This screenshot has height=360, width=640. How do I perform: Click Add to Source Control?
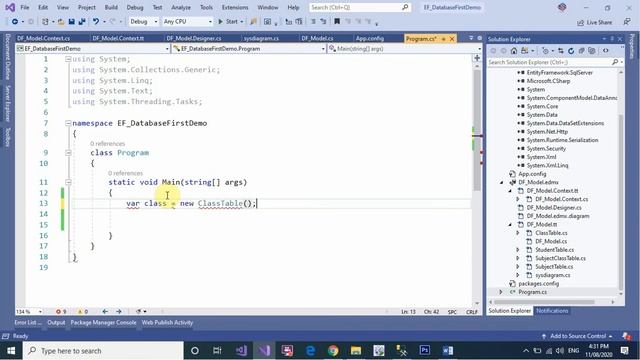point(578,336)
